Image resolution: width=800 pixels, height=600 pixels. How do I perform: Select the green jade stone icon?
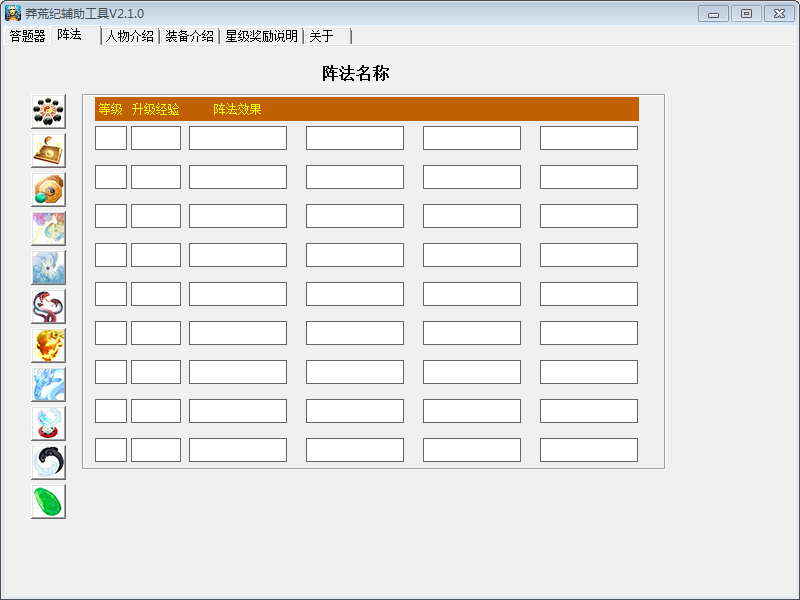[48, 501]
